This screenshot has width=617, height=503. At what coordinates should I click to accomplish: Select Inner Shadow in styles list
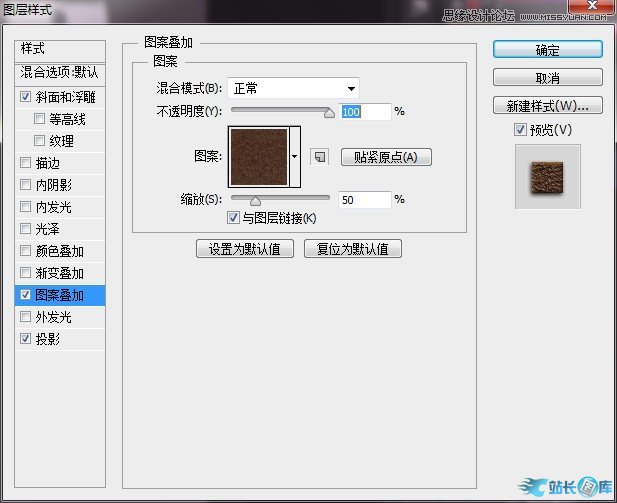[x=54, y=186]
